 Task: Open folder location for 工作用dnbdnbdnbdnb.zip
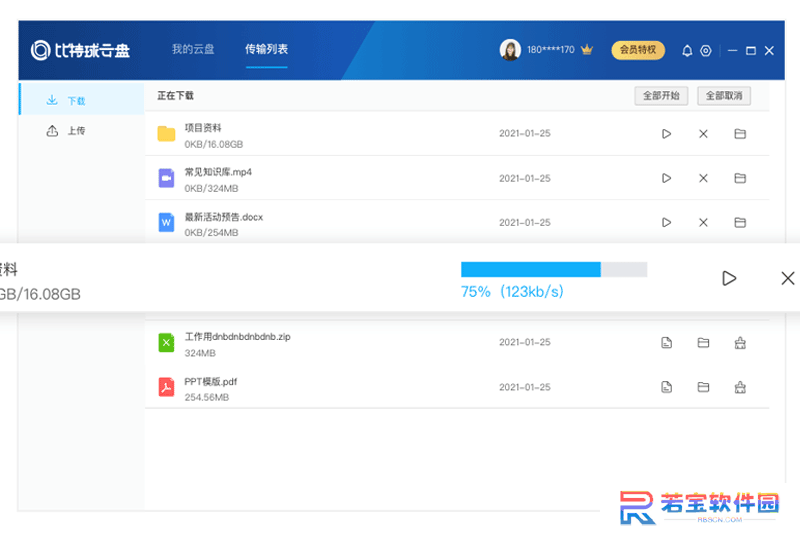(x=703, y=343)
